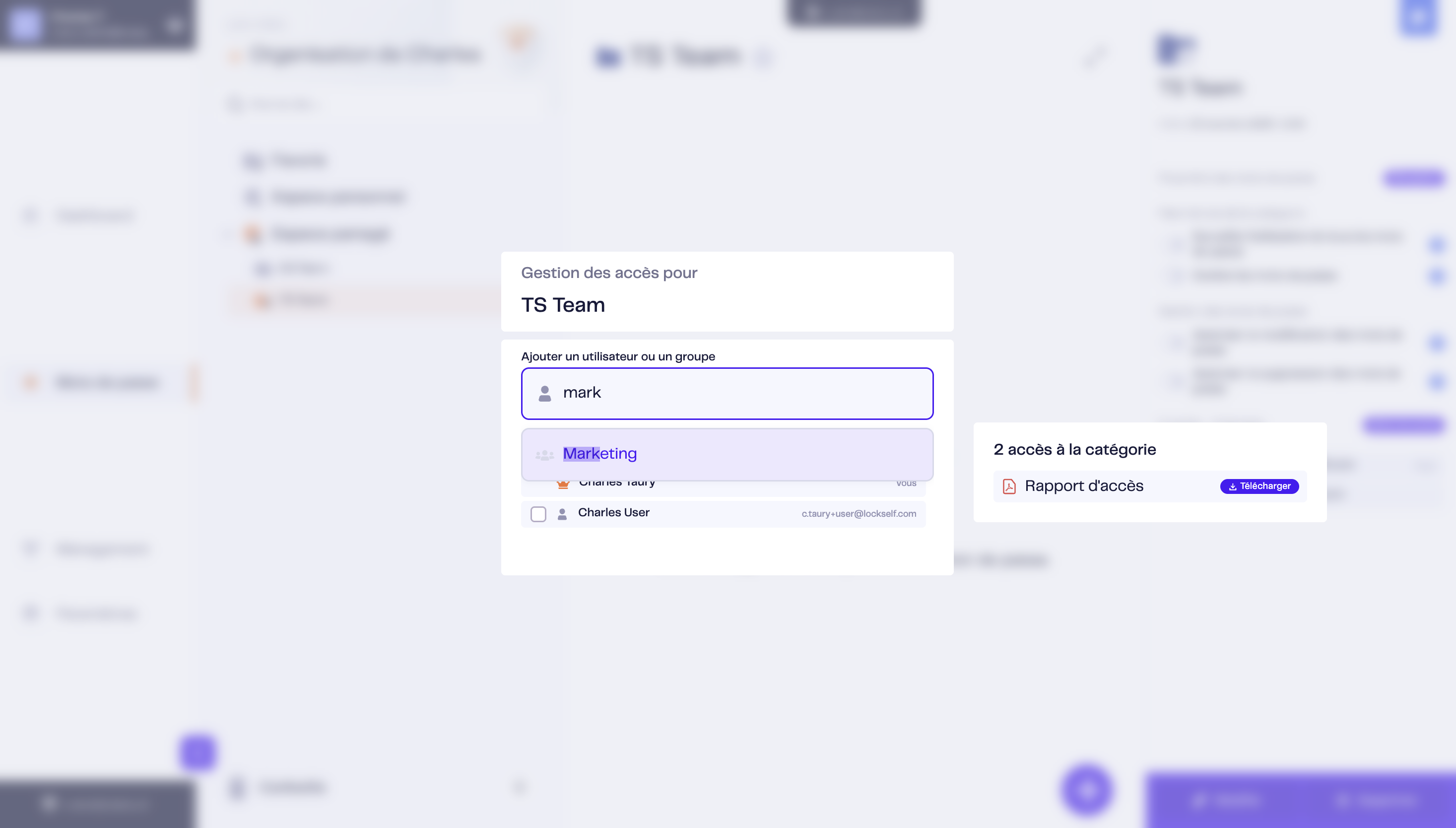Click the TS Team modal title
Viewport: 1456px width, 828px height.
563,305
